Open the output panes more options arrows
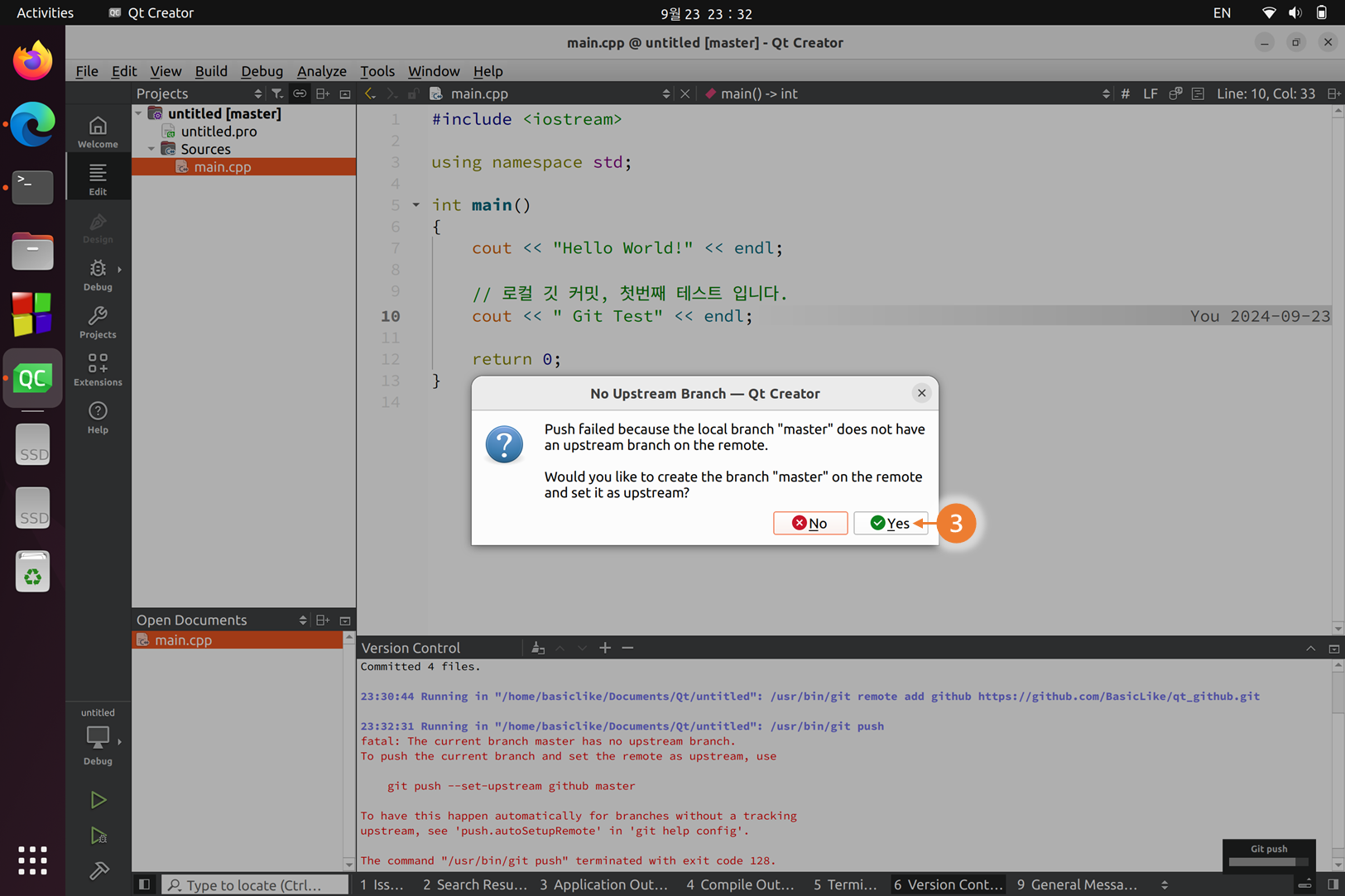Image resolution: width=1345 pixels, height=896 pixels. click(x=1165, y=884)
